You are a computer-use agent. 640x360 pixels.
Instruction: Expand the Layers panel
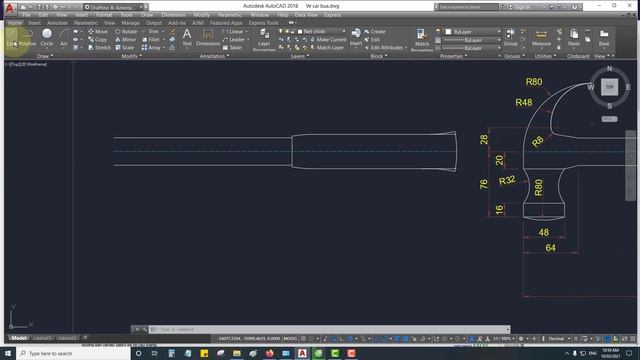click(300, 56)
